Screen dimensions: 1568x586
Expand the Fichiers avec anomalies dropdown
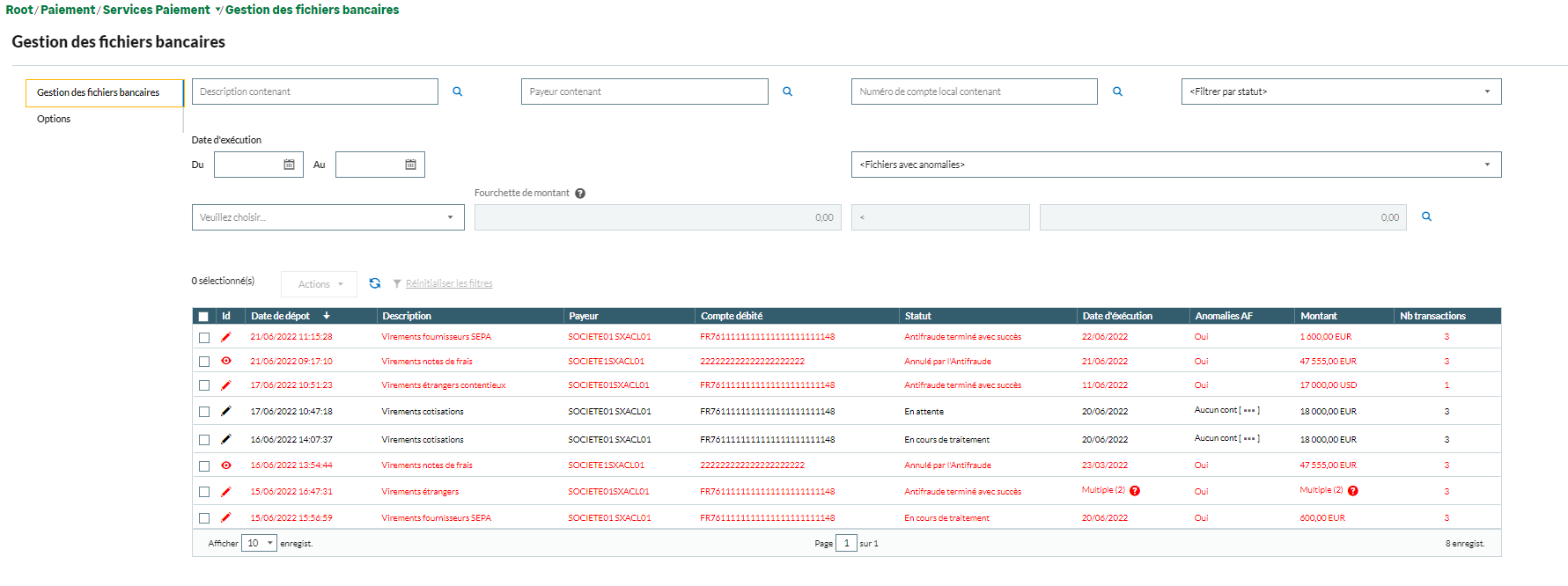tap(1175, 165)
